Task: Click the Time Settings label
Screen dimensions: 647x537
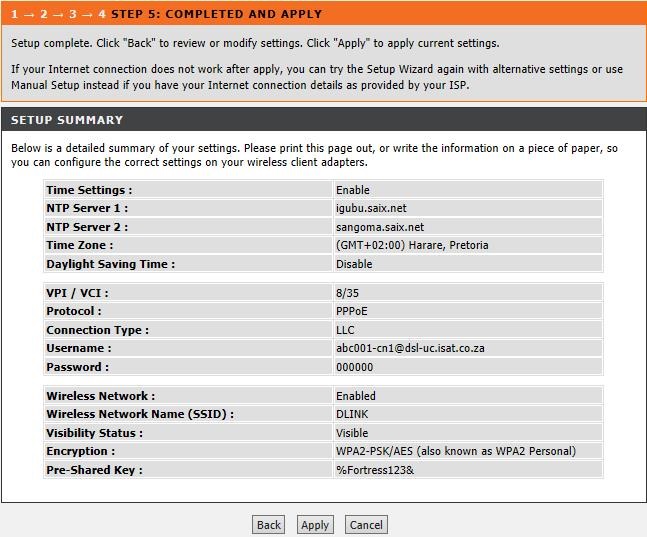Action: [89, 190]
